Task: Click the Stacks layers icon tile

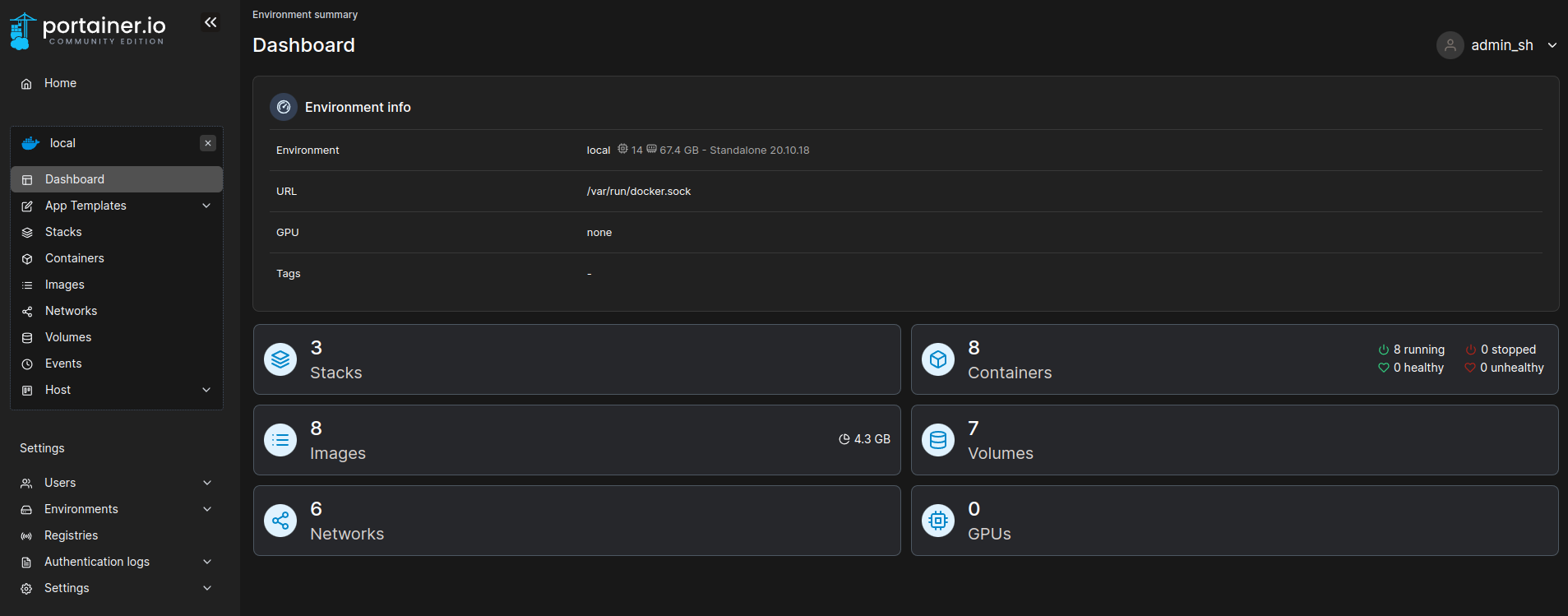Action: (280, 359)
